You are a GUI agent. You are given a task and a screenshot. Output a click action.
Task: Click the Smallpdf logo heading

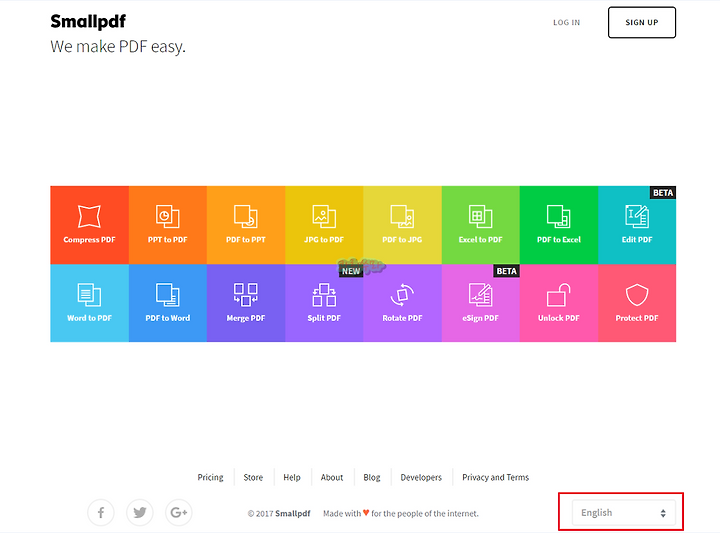click(88, 22)
